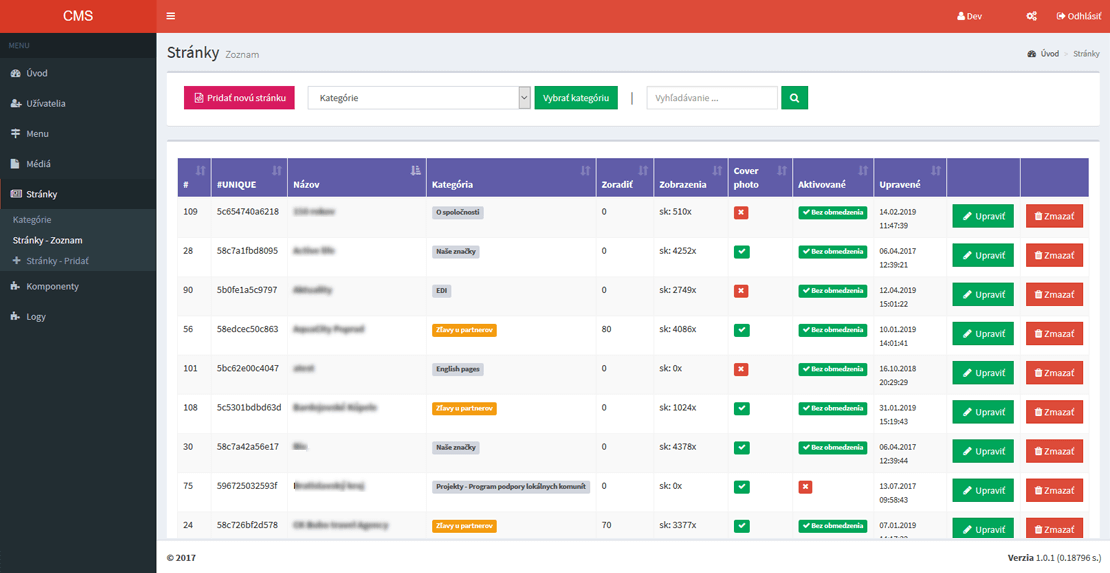Delete row 90 with Zmazať

point(1055,295)
